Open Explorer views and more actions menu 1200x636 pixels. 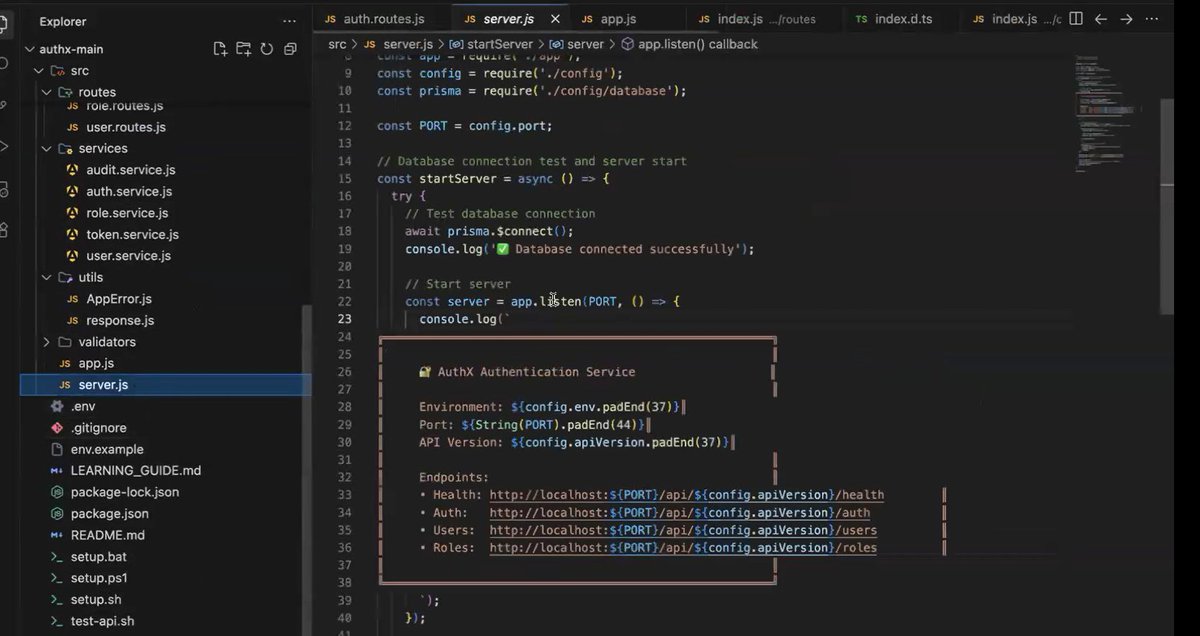click(x=290, y=21)
